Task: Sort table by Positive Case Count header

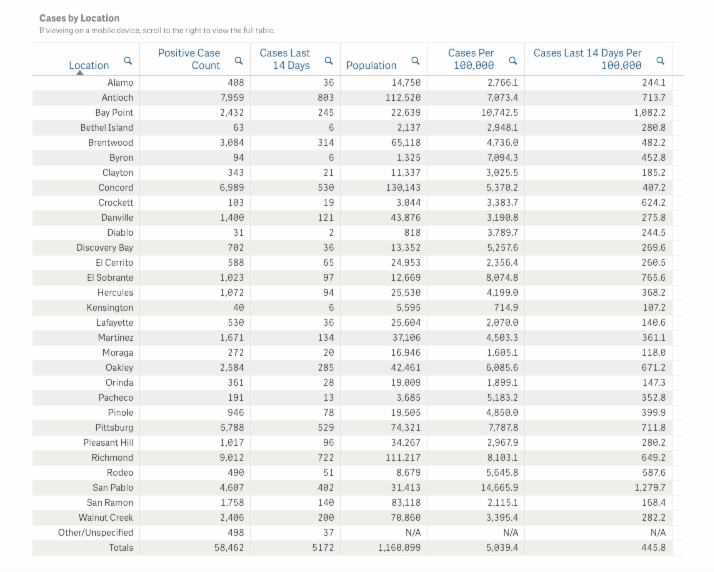Action: pyautogui.click(x=189, y=59)
